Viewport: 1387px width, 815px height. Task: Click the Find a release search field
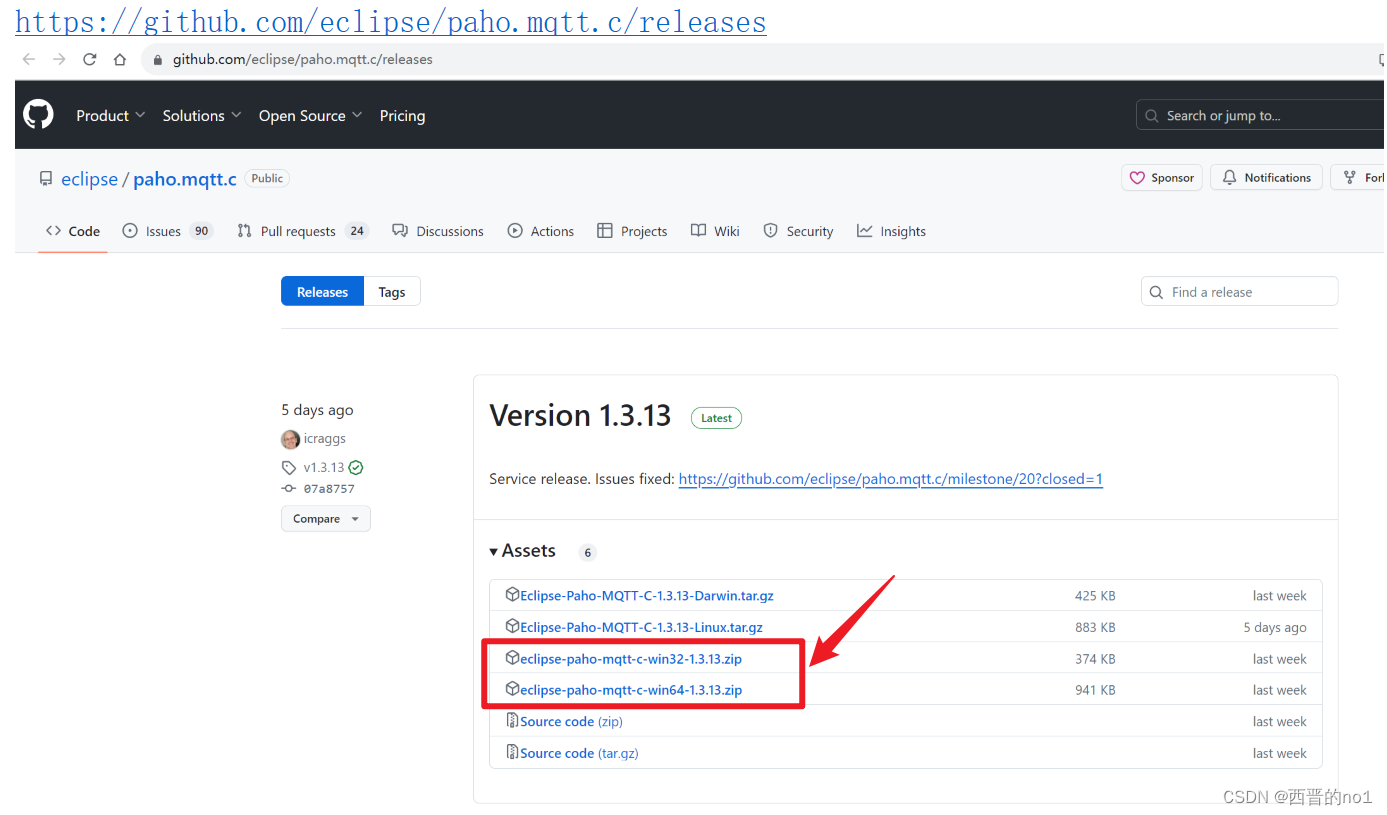coord(1239,291)
